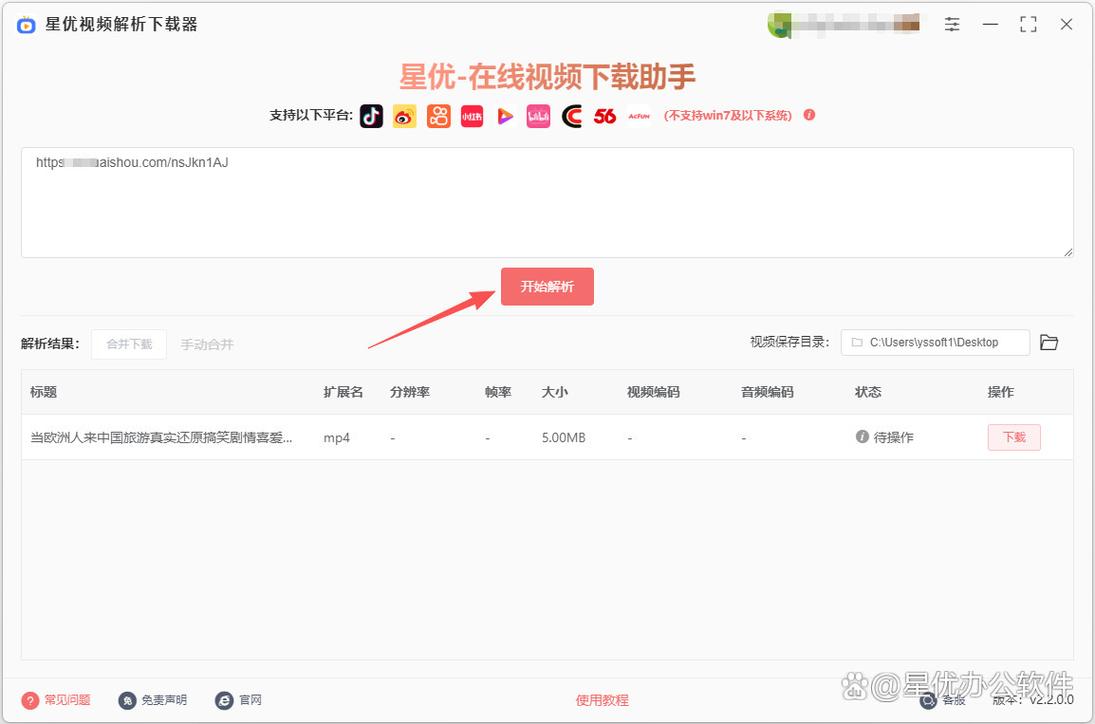The height and width of the screenshot is (724, 1095).
Task: Click the 5.00MB size cell
Action: click(x=564, y=438)
